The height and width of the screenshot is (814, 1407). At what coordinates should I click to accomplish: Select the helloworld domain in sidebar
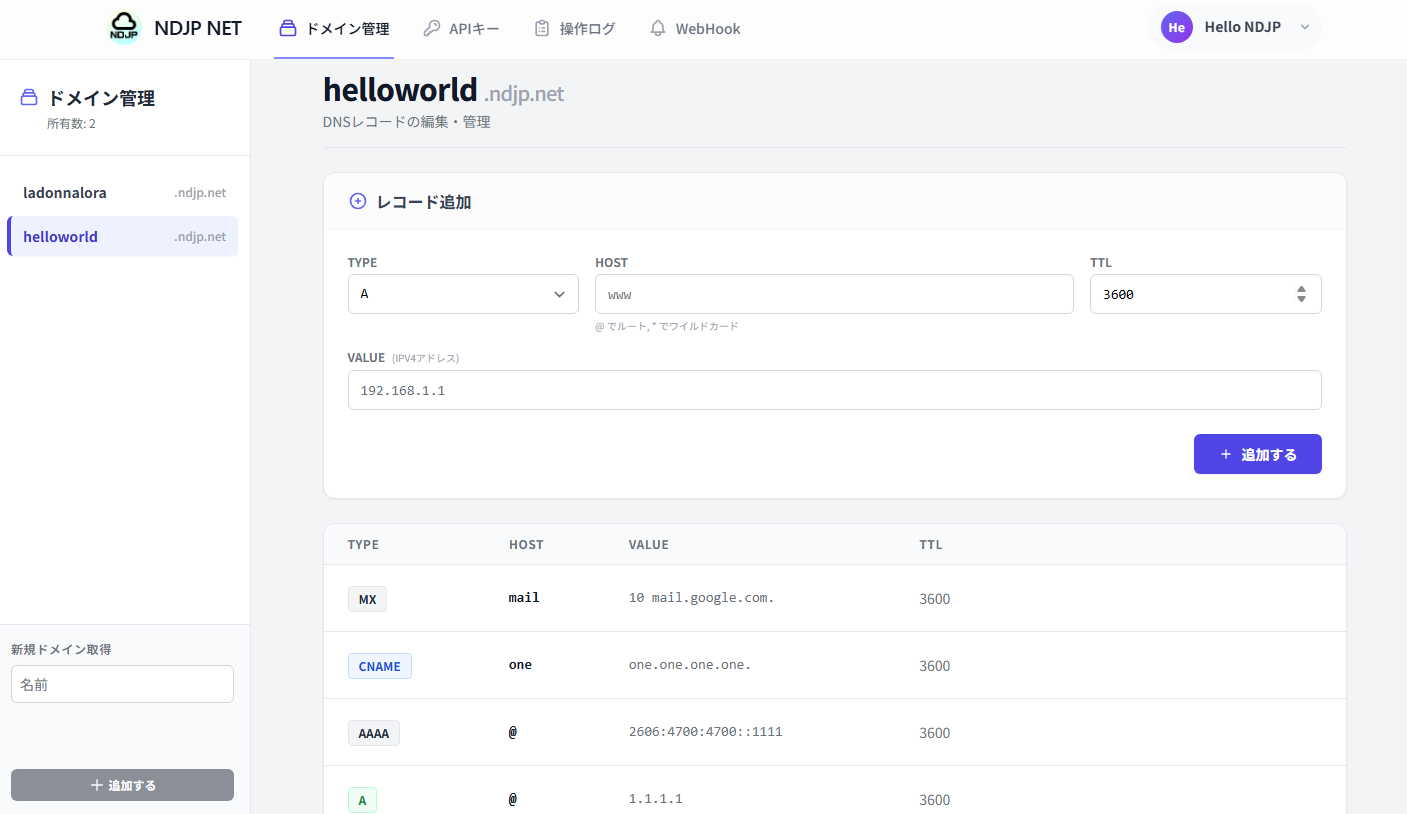tap(122, 236)
